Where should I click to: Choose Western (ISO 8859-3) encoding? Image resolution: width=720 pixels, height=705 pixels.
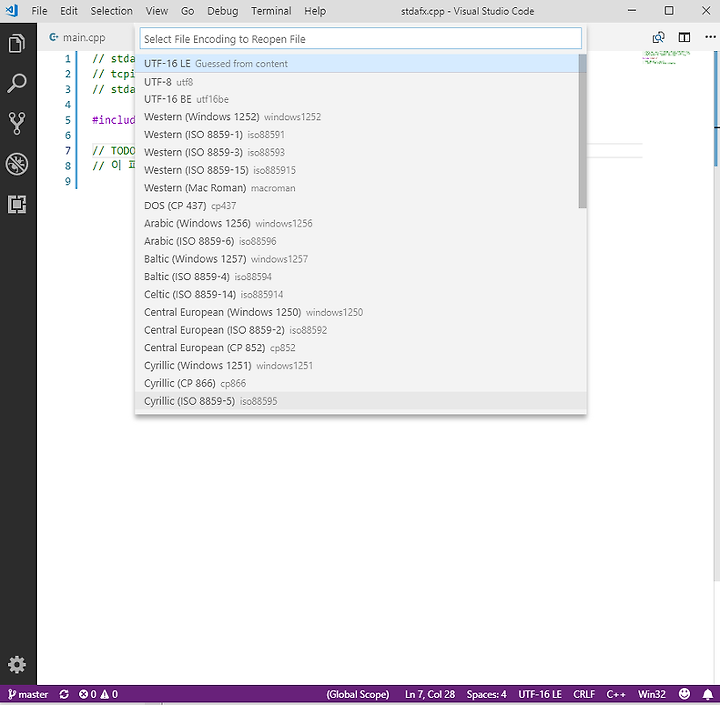point(357,152)
